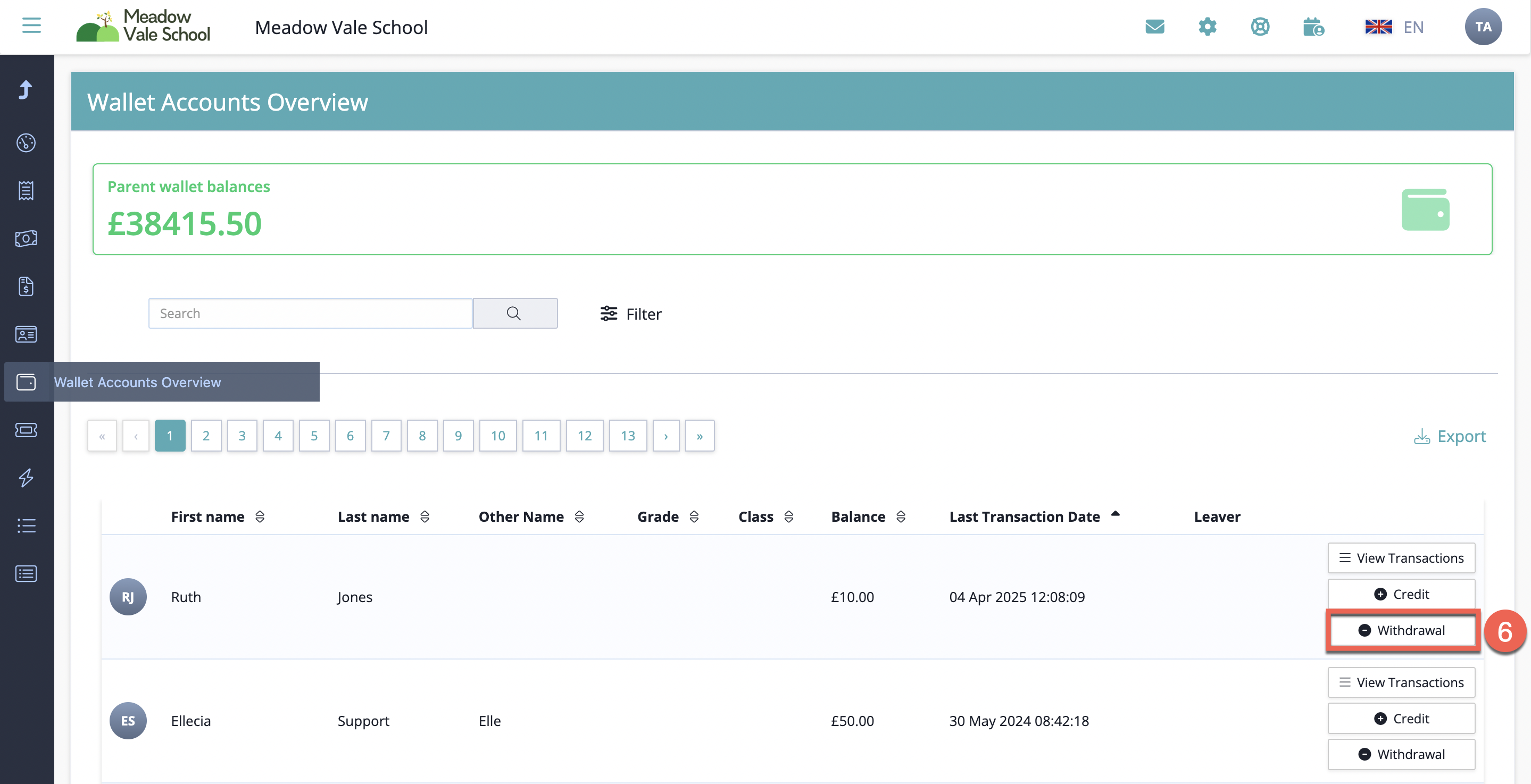Go to page 13
This screenshot has width=1531, height=784.
click(x=628, y=436)
